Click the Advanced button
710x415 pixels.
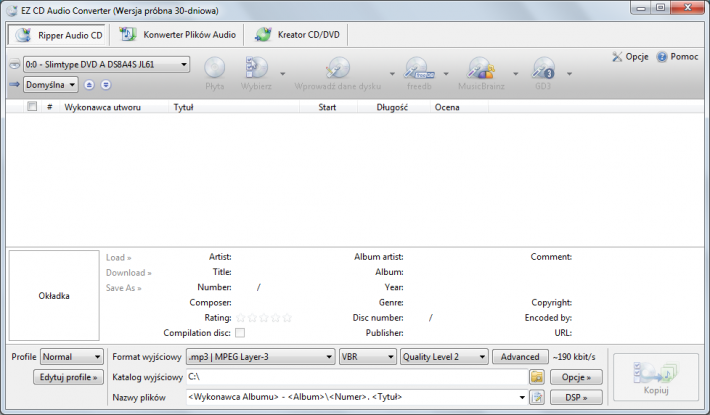point(520,357)
